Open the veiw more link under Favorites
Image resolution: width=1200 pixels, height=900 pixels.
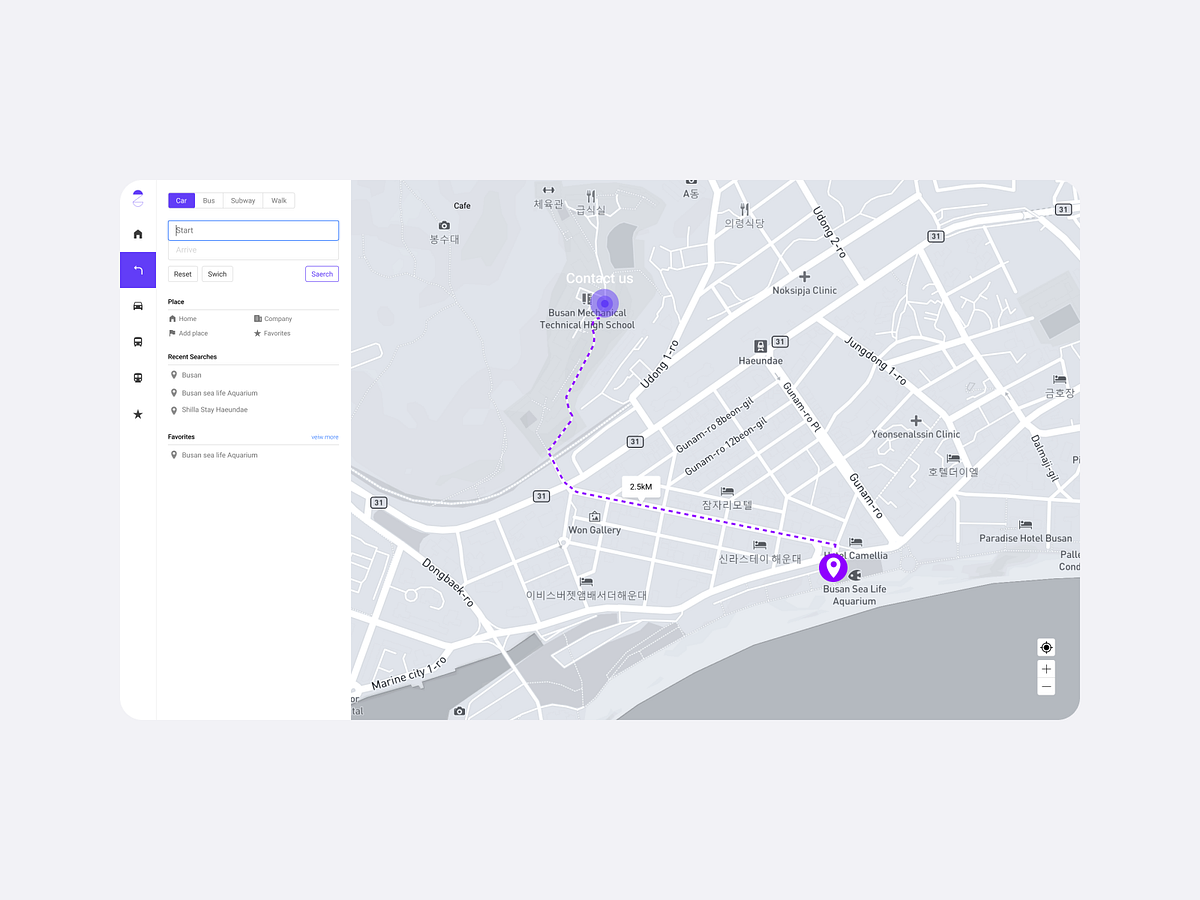tap(325, 437)
